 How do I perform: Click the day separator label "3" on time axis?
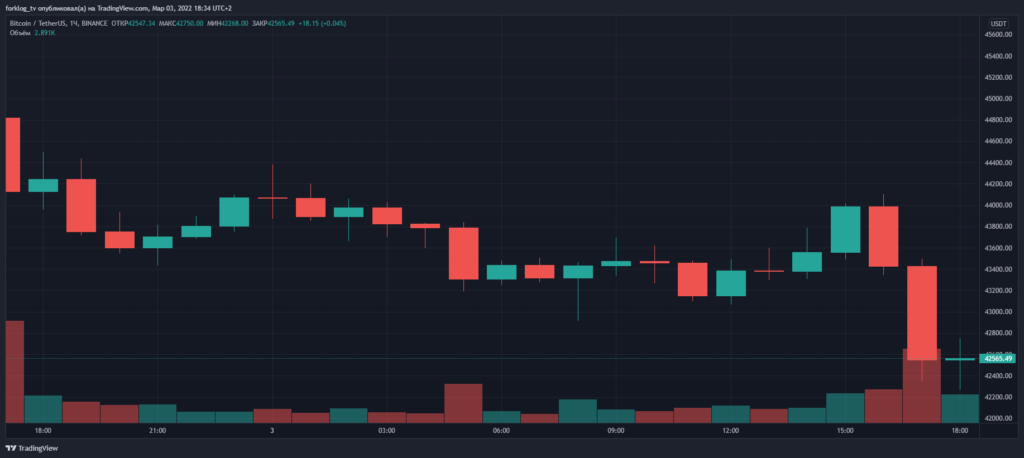[272, 431]
